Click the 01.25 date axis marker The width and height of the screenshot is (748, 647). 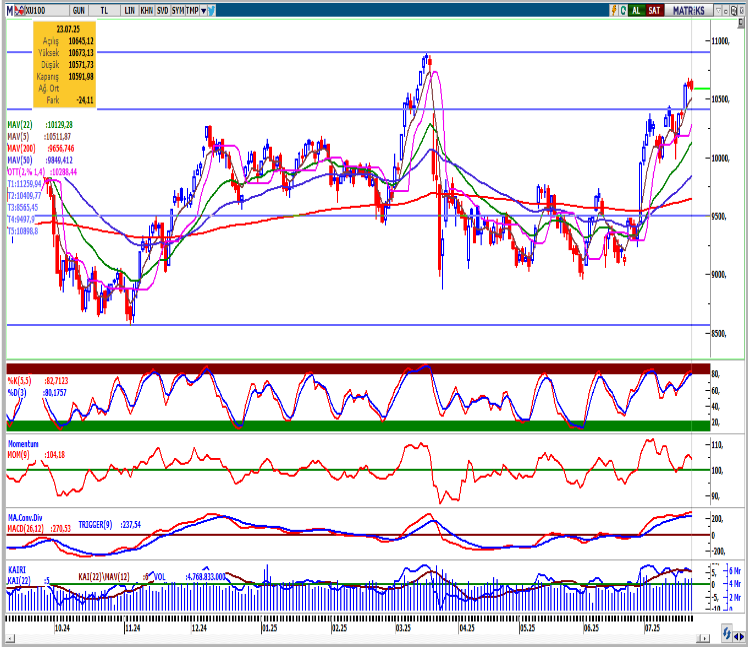tap(270, 628)
